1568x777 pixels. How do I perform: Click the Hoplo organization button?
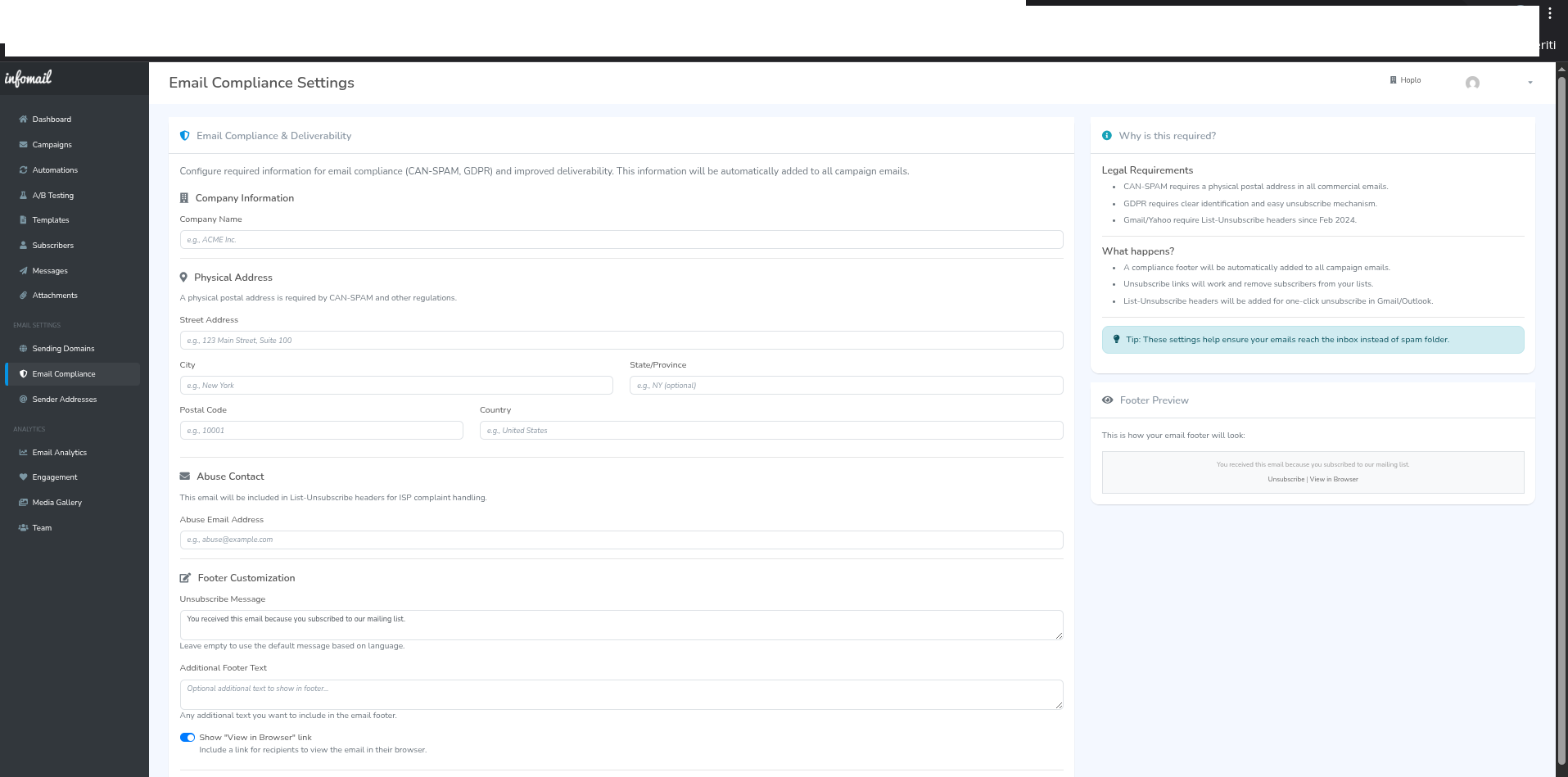point(1405,79)
